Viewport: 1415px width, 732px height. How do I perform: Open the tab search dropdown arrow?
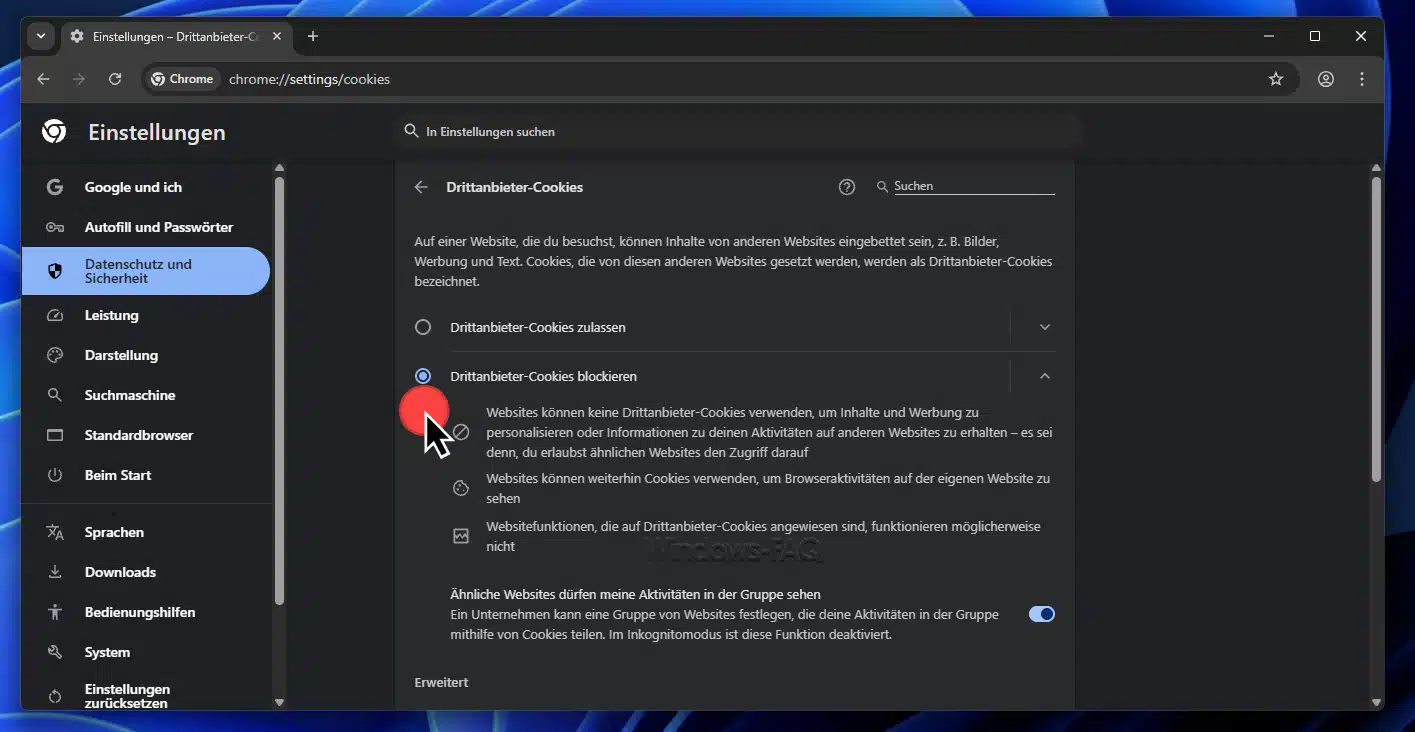tap(41, 36)
